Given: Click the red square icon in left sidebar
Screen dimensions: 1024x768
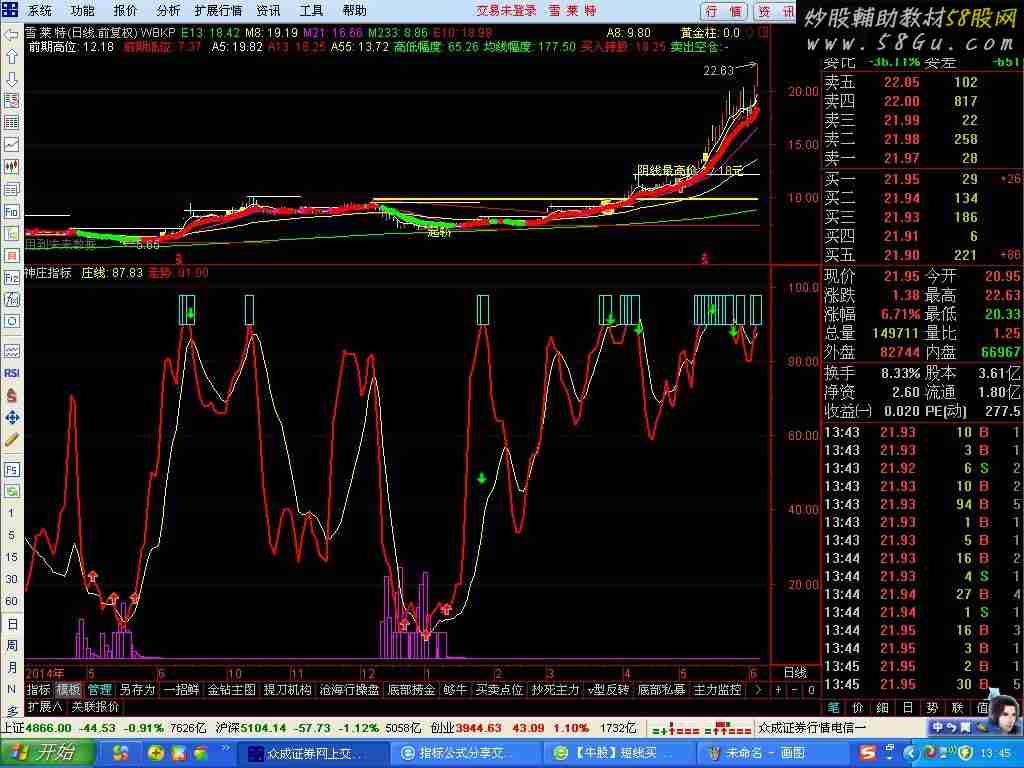Looking at the screenshot, I should (11, 255).
